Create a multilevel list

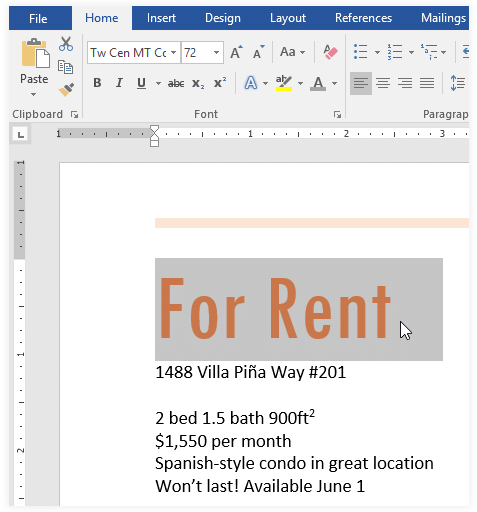pos(428,52)
